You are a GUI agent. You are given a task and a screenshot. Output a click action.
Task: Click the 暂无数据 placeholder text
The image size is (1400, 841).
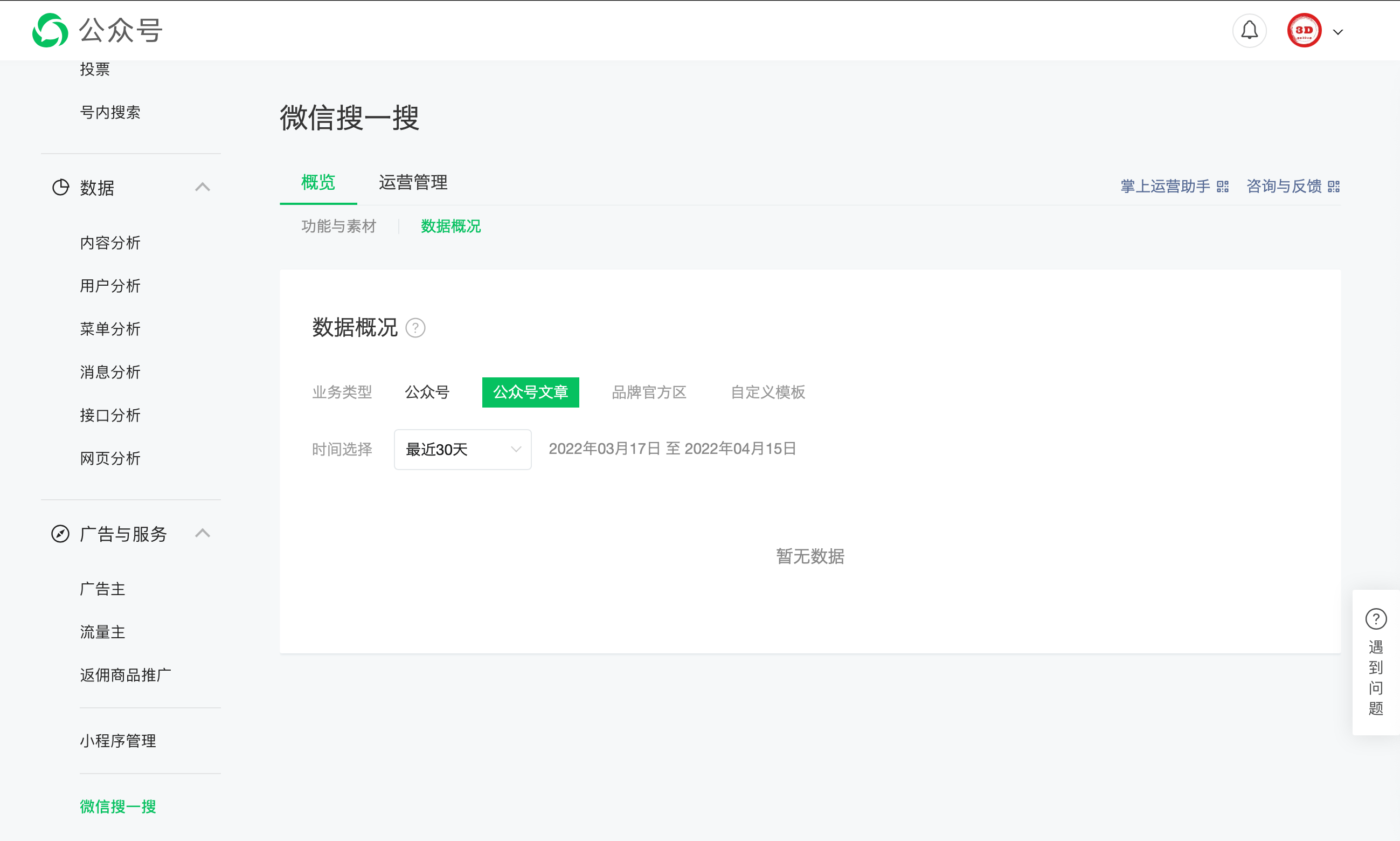pyautogui.click(x=810, y=556)
